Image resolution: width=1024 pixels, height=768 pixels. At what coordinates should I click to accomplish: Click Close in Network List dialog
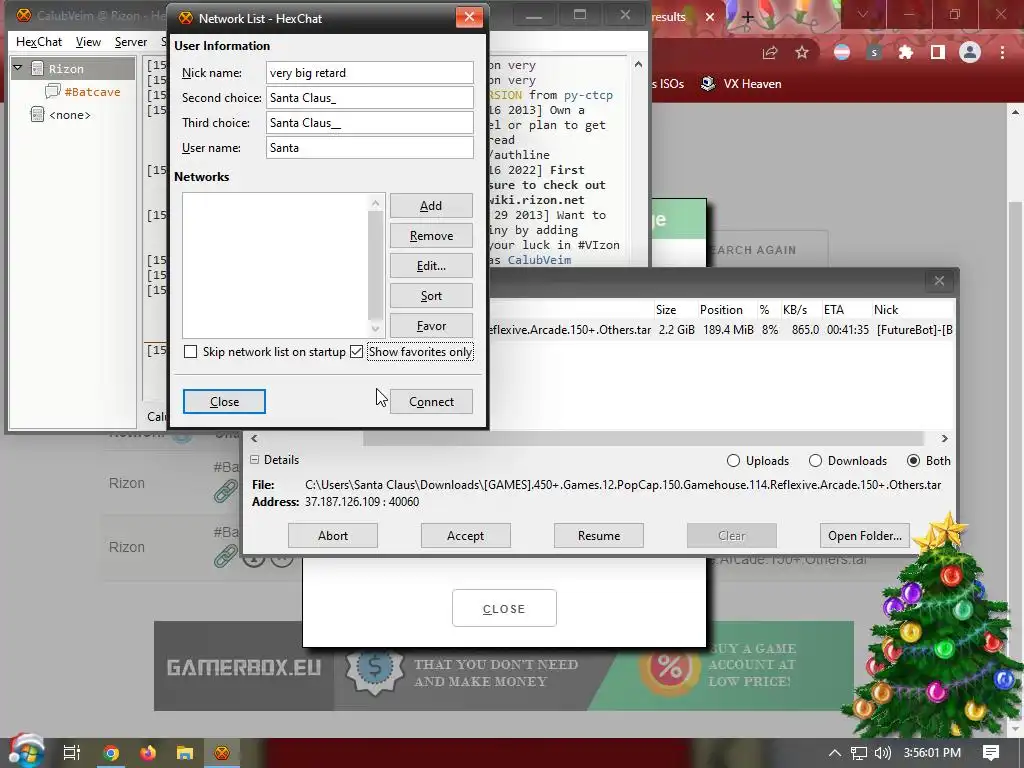pos(224,402)
